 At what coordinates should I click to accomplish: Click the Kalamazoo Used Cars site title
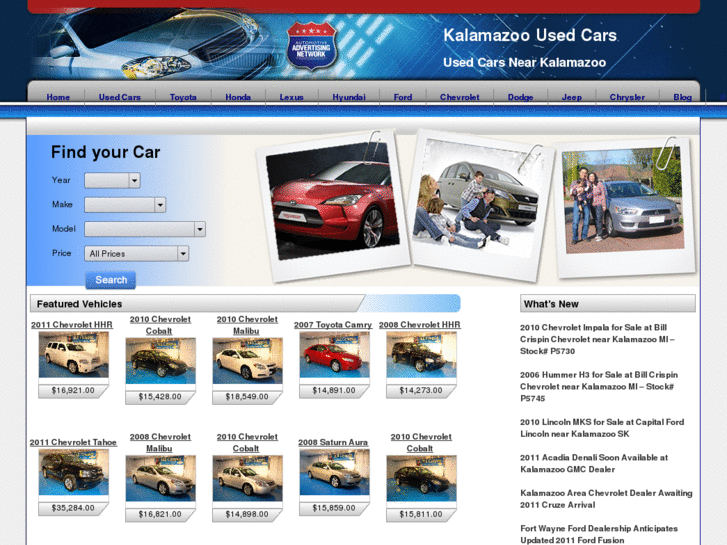(x=530, y=35)
